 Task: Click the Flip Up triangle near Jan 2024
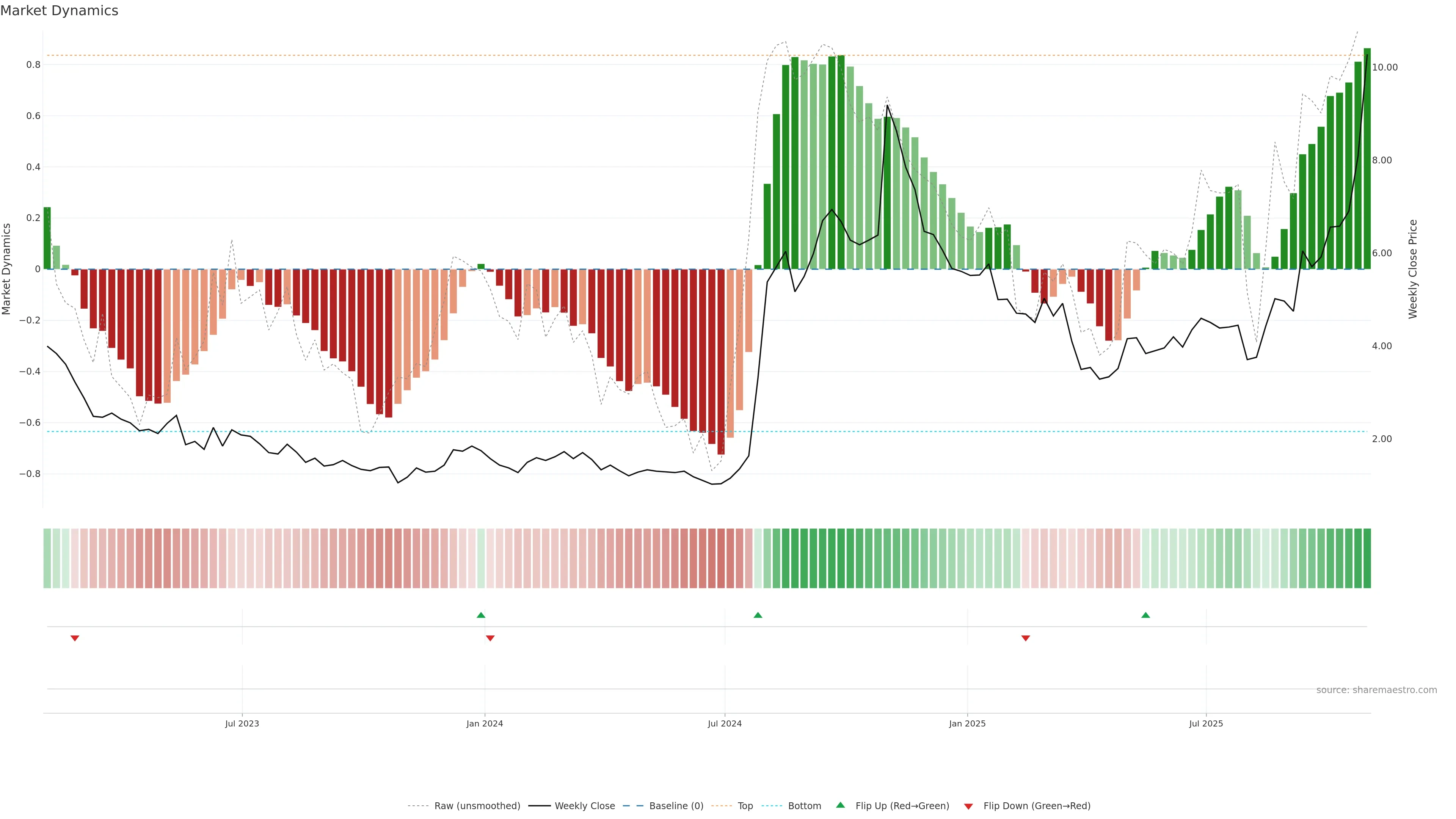click(x=481, y=615)
